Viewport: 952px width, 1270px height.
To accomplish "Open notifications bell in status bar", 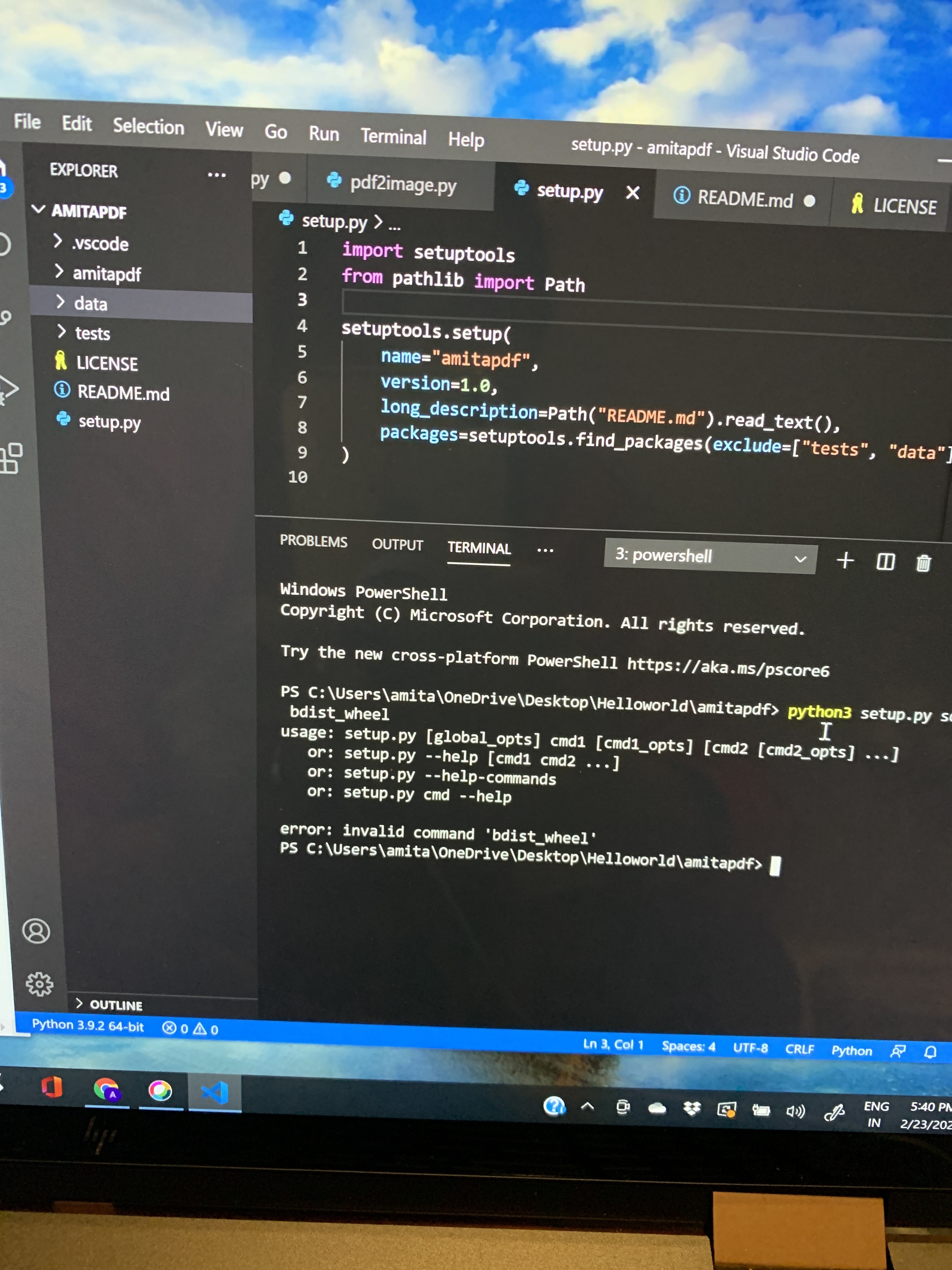I will (x=930, y=1051).
